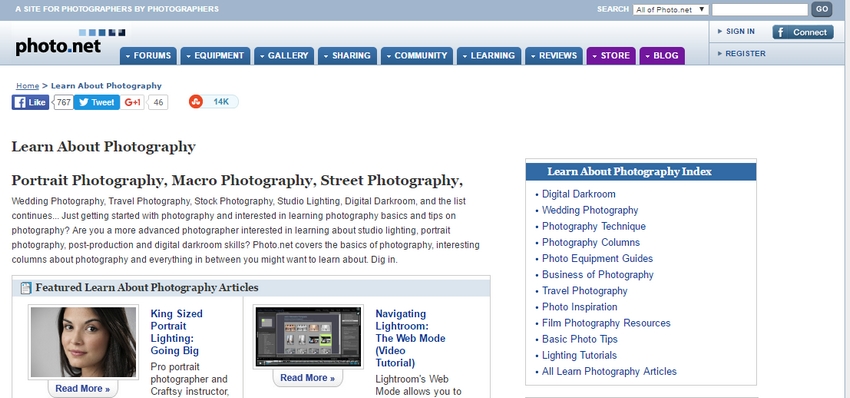This screenshot has height=398, width=850.
Task: Expand the Forums navigation menu
Action: pyautogui.click(x=147, y=55)
